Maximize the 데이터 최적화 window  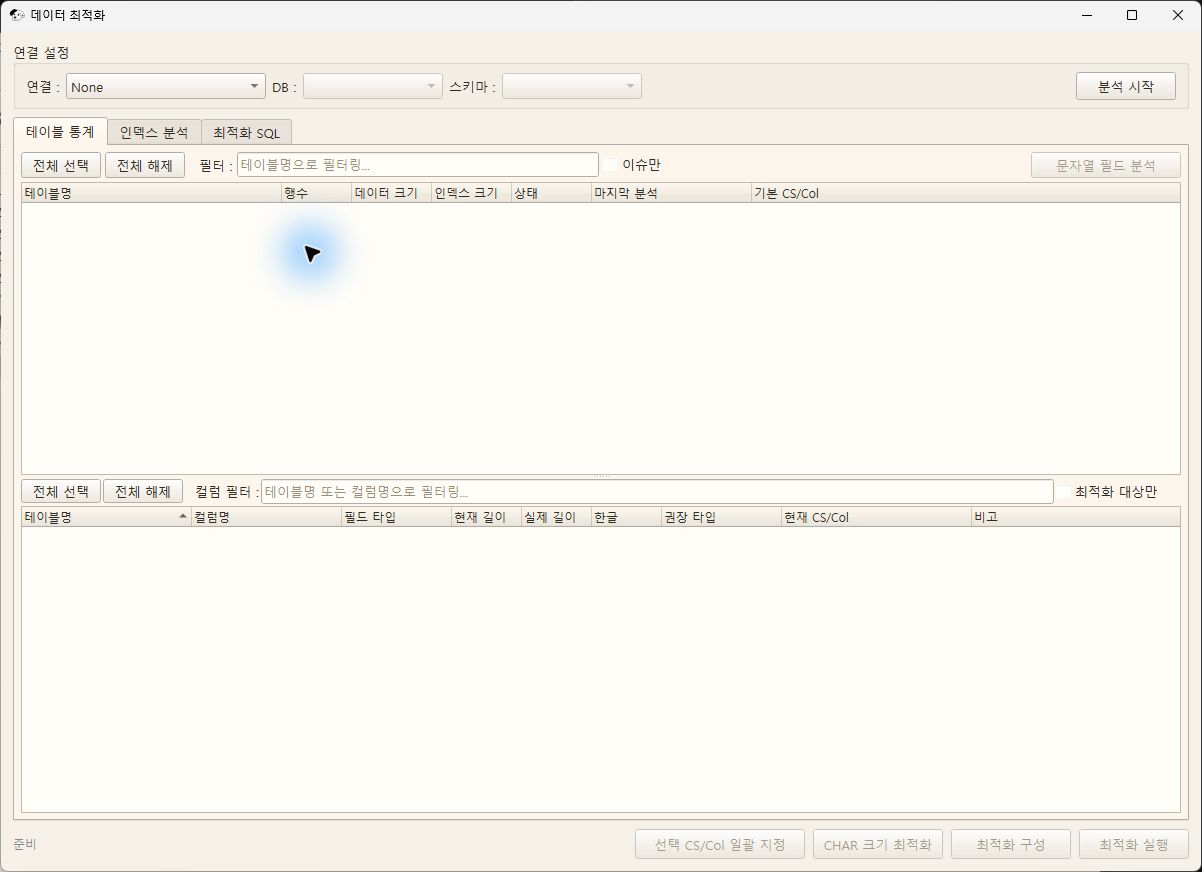pos(1132,15)
